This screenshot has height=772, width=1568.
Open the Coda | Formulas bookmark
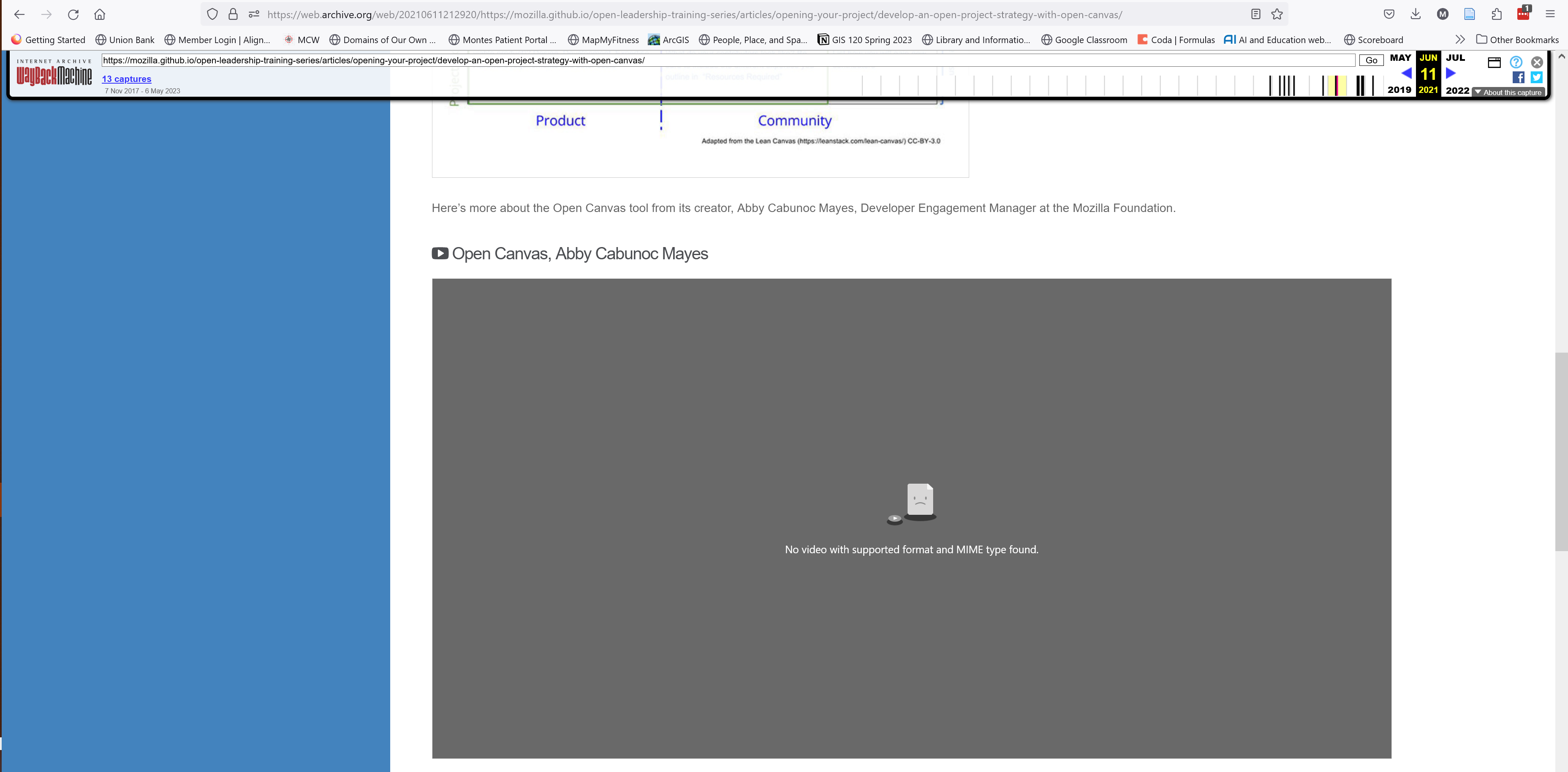pos(1176,40)
